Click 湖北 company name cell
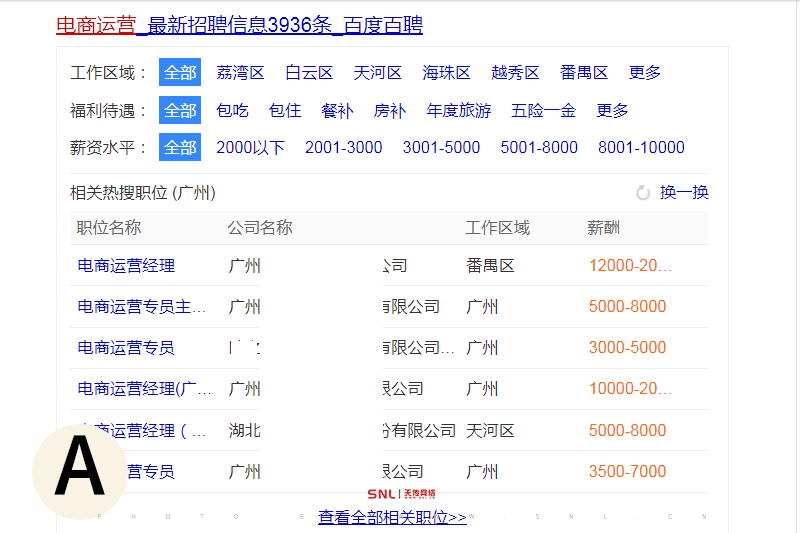Screen dimensions: 800x533 (244, 430)
